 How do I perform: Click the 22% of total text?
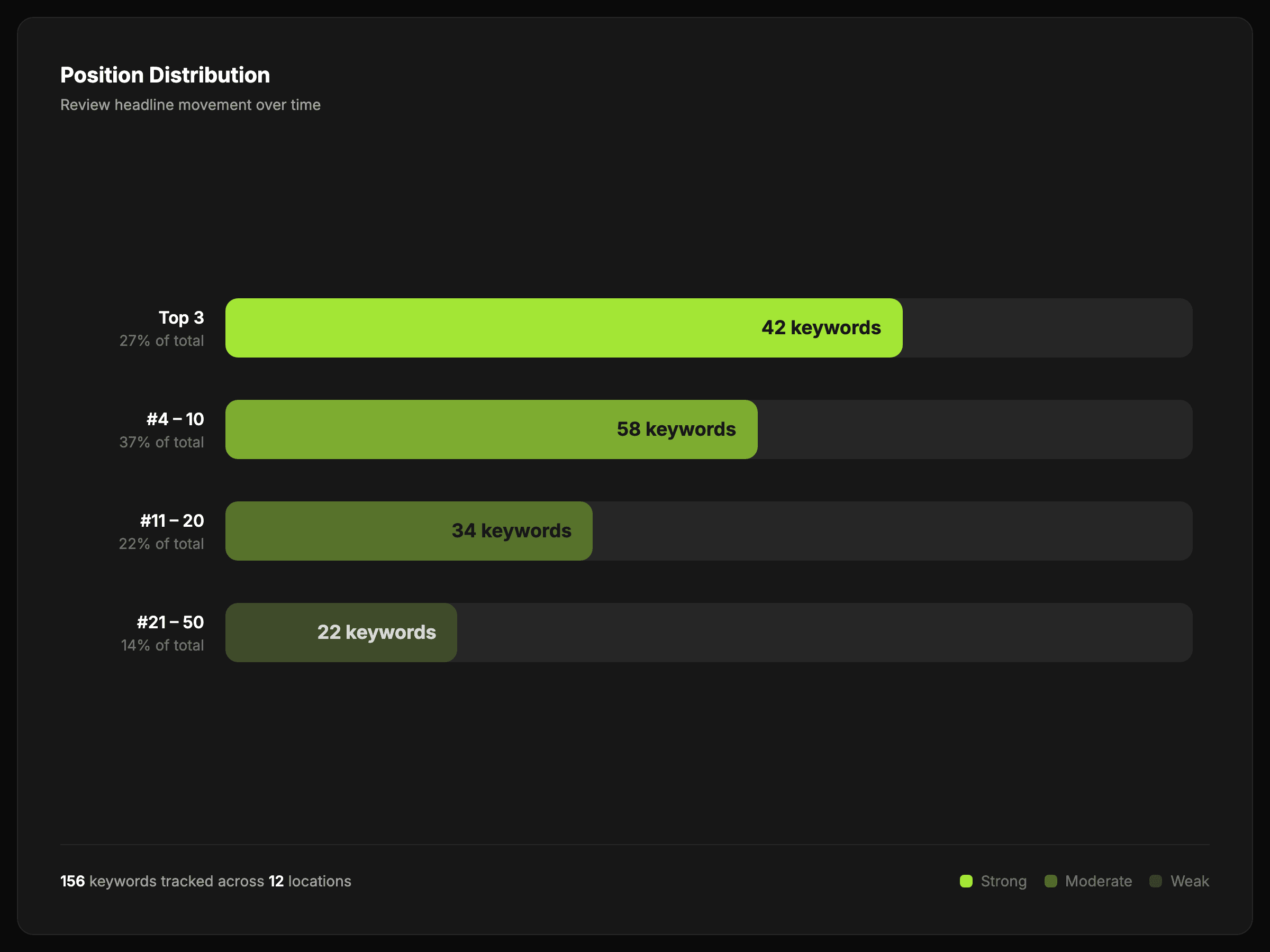(161, 543)
